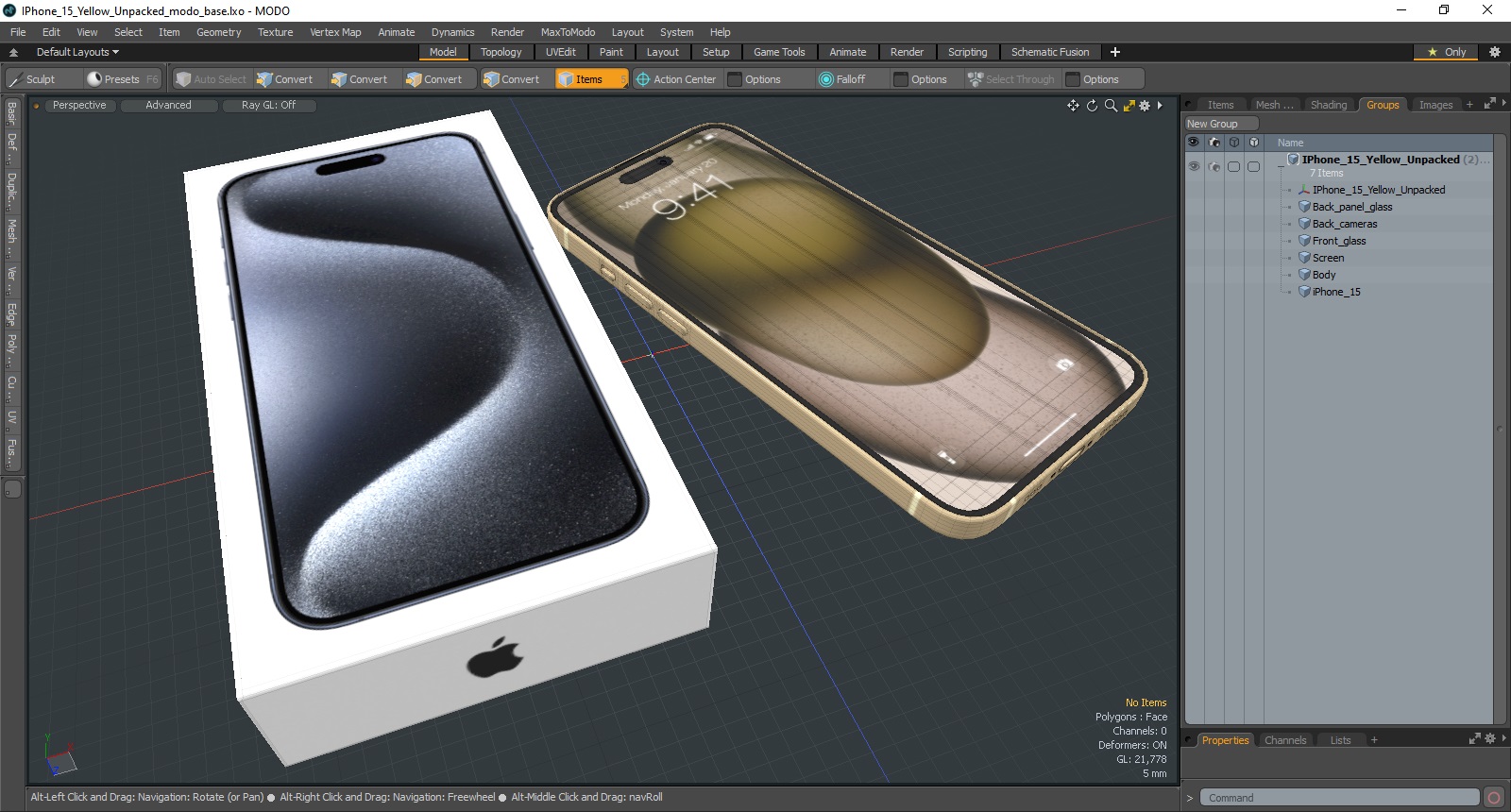Image resolution: width=1511 pixels, height=812 pixels.
Task: Select the Front_glass mesh item
Action: (1338, 241)
